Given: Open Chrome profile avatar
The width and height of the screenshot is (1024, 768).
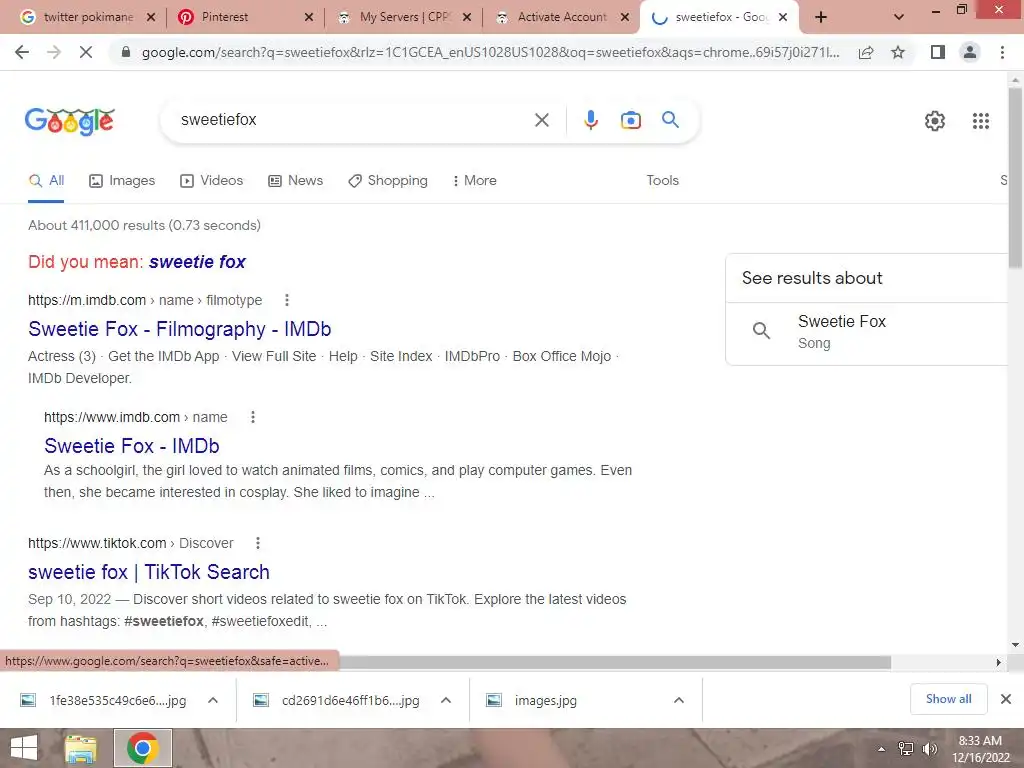Looking at the screenshot, I should (970, 52).
